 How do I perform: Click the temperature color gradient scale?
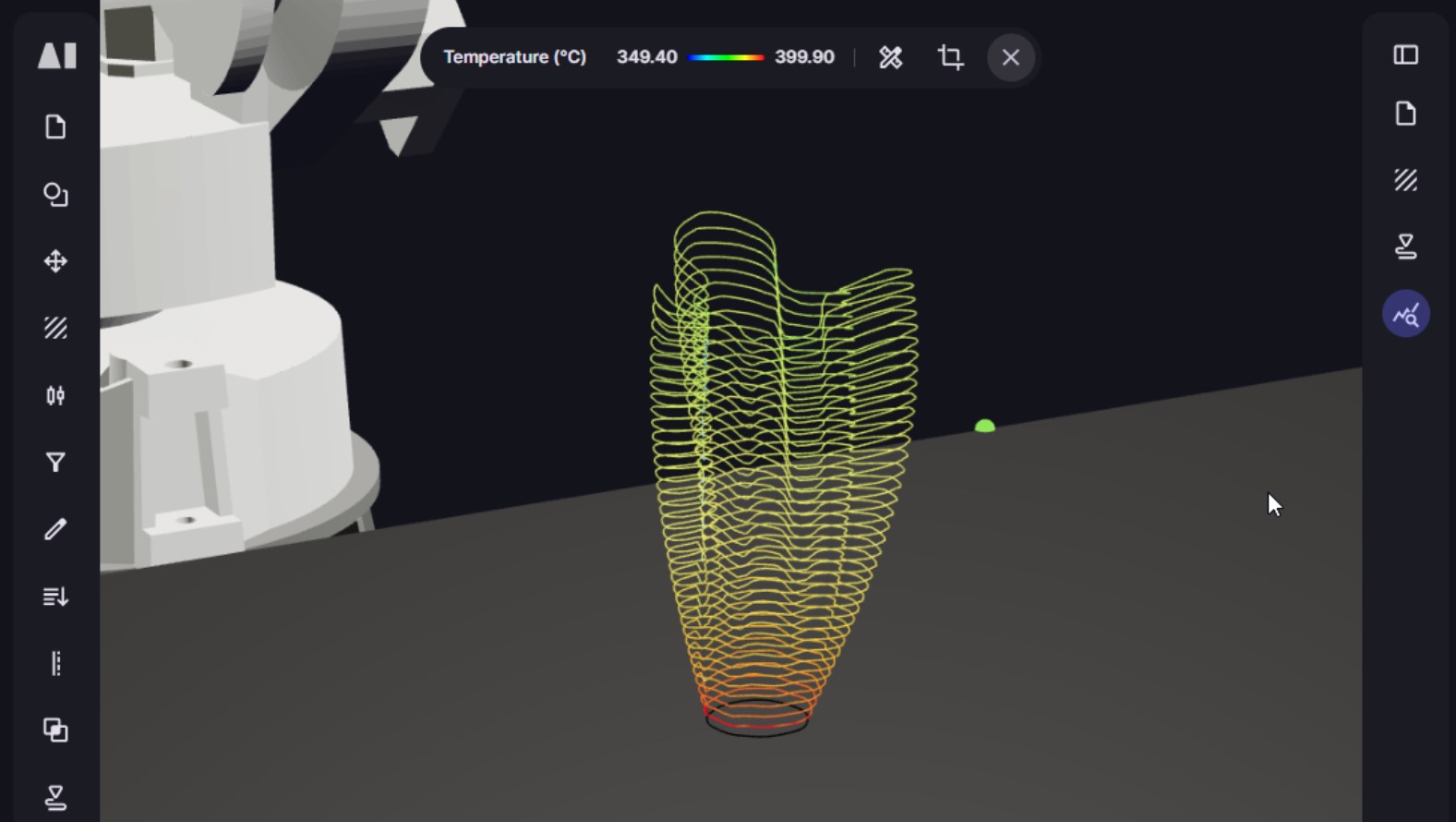726,57
